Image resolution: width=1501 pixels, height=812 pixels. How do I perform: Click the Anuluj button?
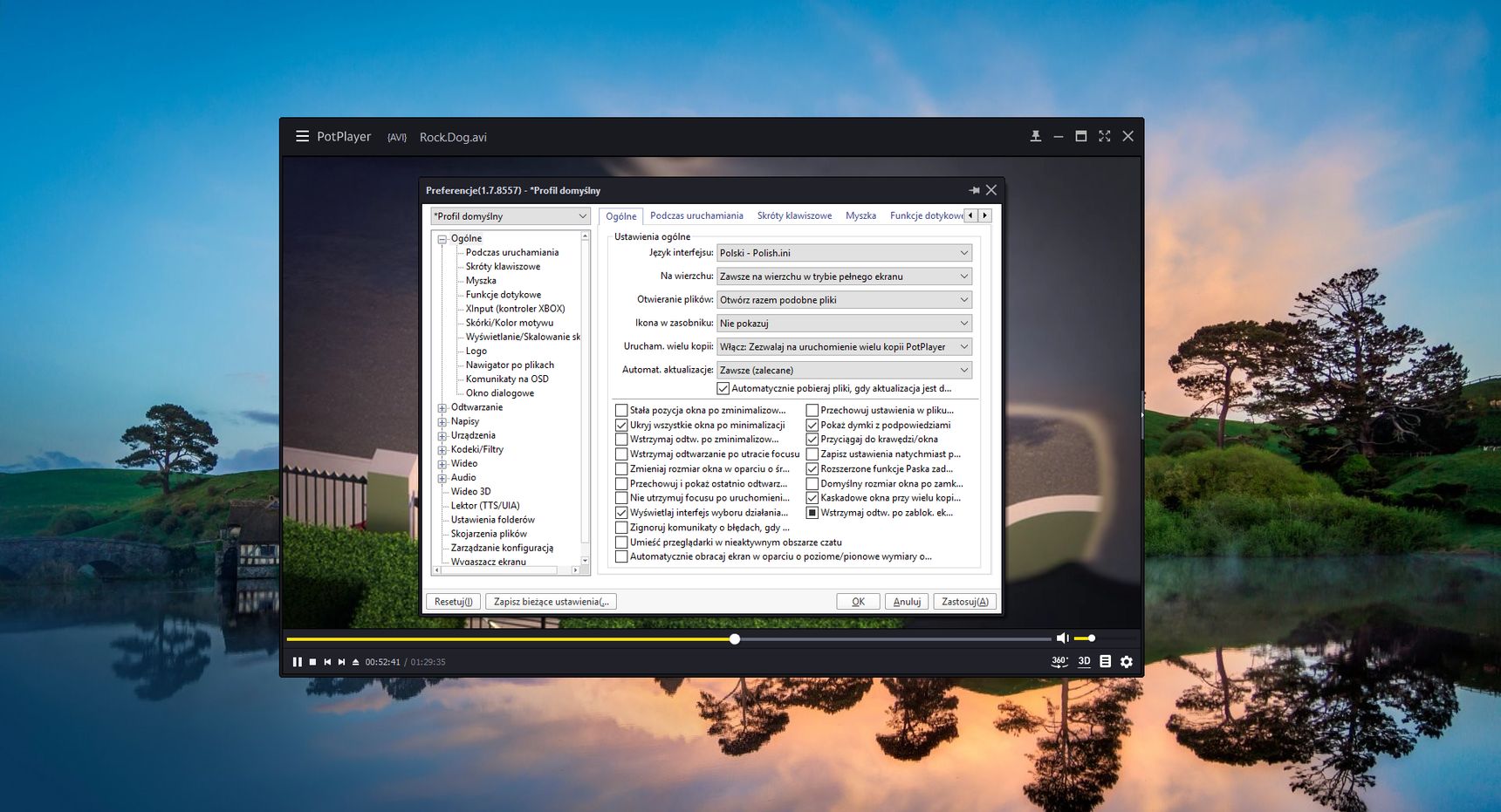[907, 602]
